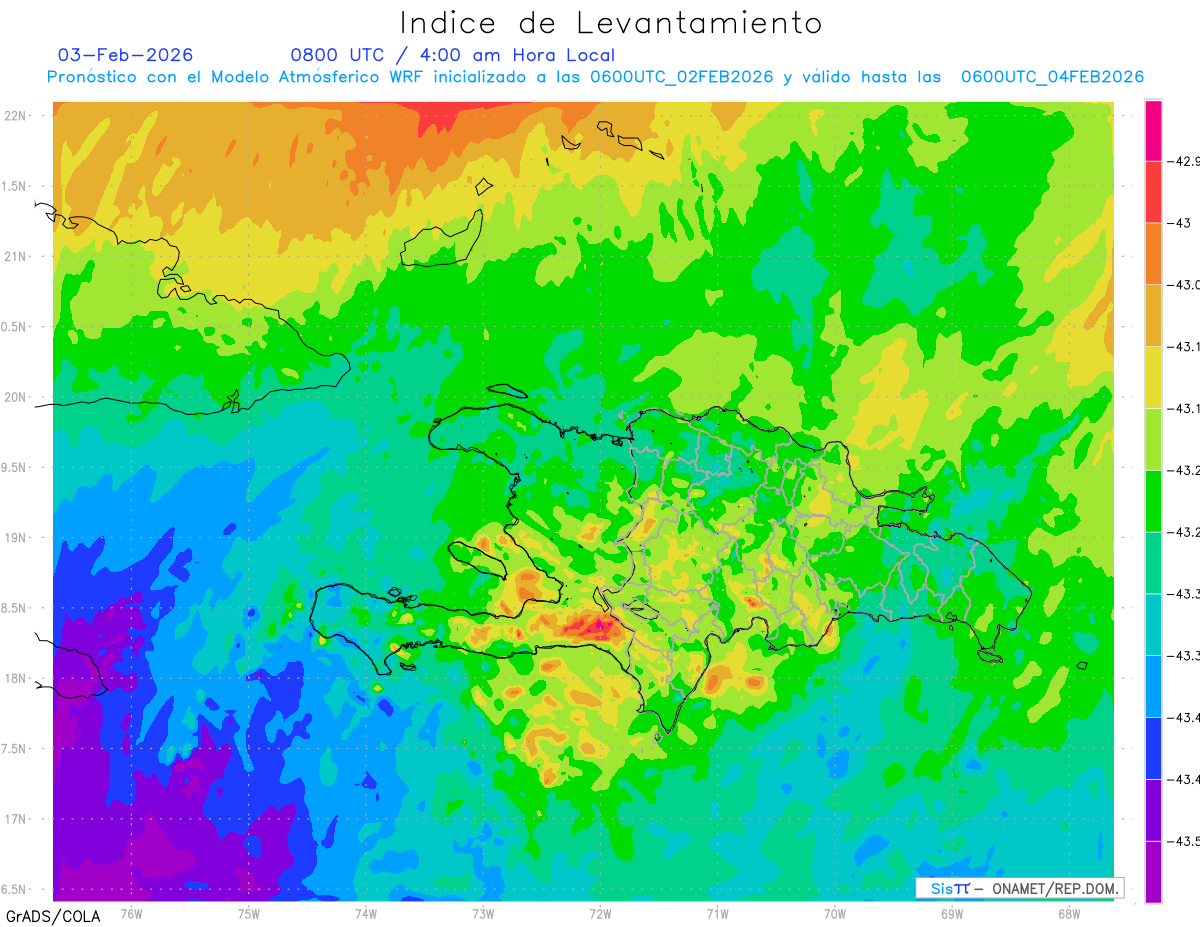Pick the red swatch in the color legend
The height and width of the screenshot is (927, 1200).
[x=1153, y=192]
